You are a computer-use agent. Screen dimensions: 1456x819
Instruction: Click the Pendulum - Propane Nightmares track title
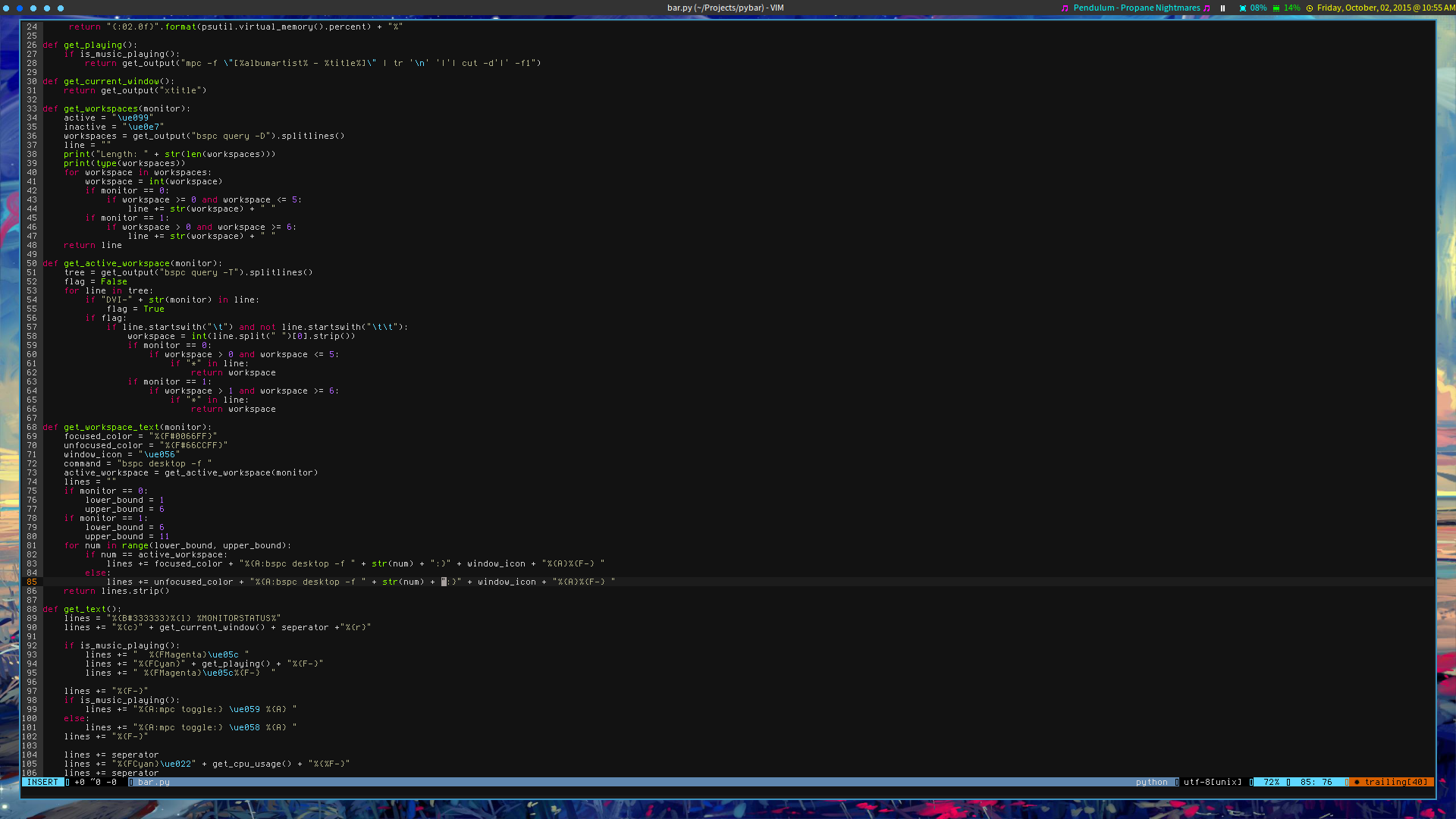(1136, 8)
